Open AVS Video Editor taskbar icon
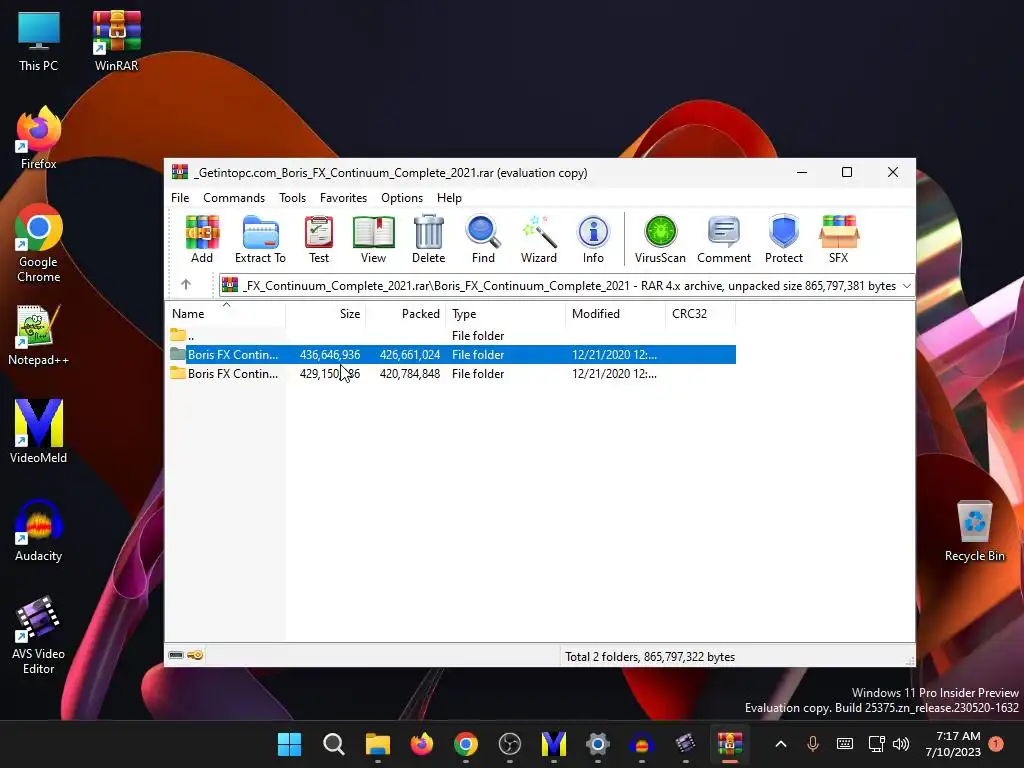 pyautogui.click(x=685, y=744)
